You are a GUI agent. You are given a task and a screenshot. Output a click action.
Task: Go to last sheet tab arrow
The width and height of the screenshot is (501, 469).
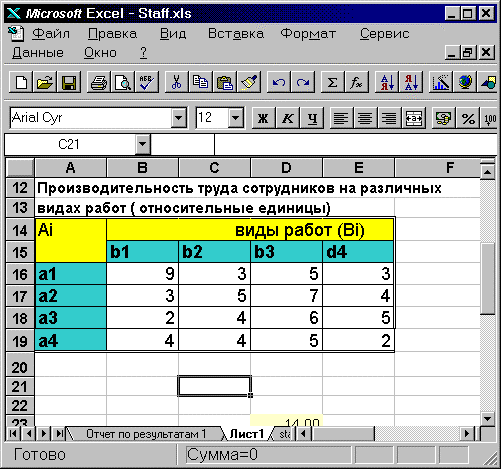(x=59, y=434)
